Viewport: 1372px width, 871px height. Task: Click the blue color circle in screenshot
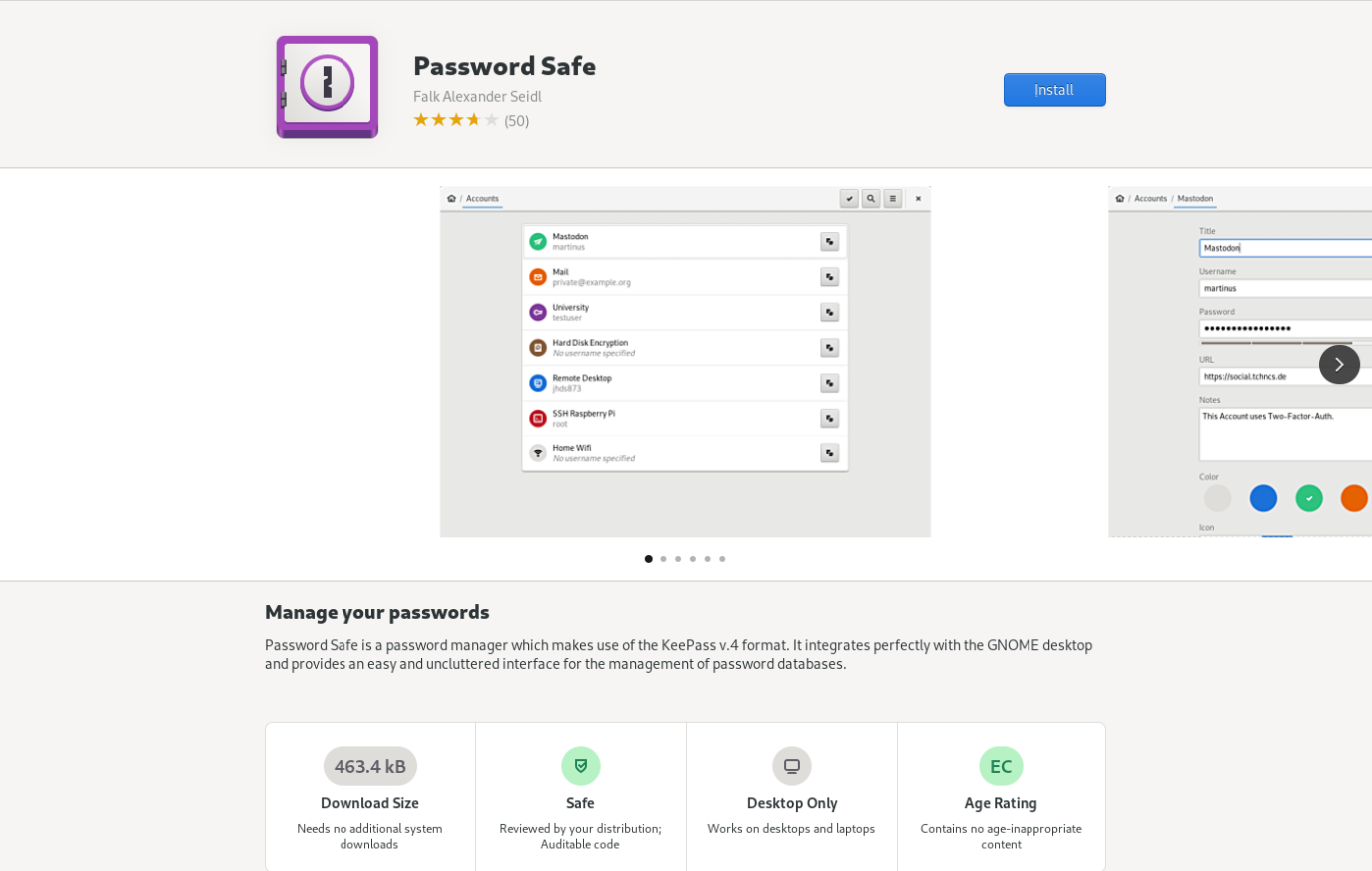(1263, 498)
